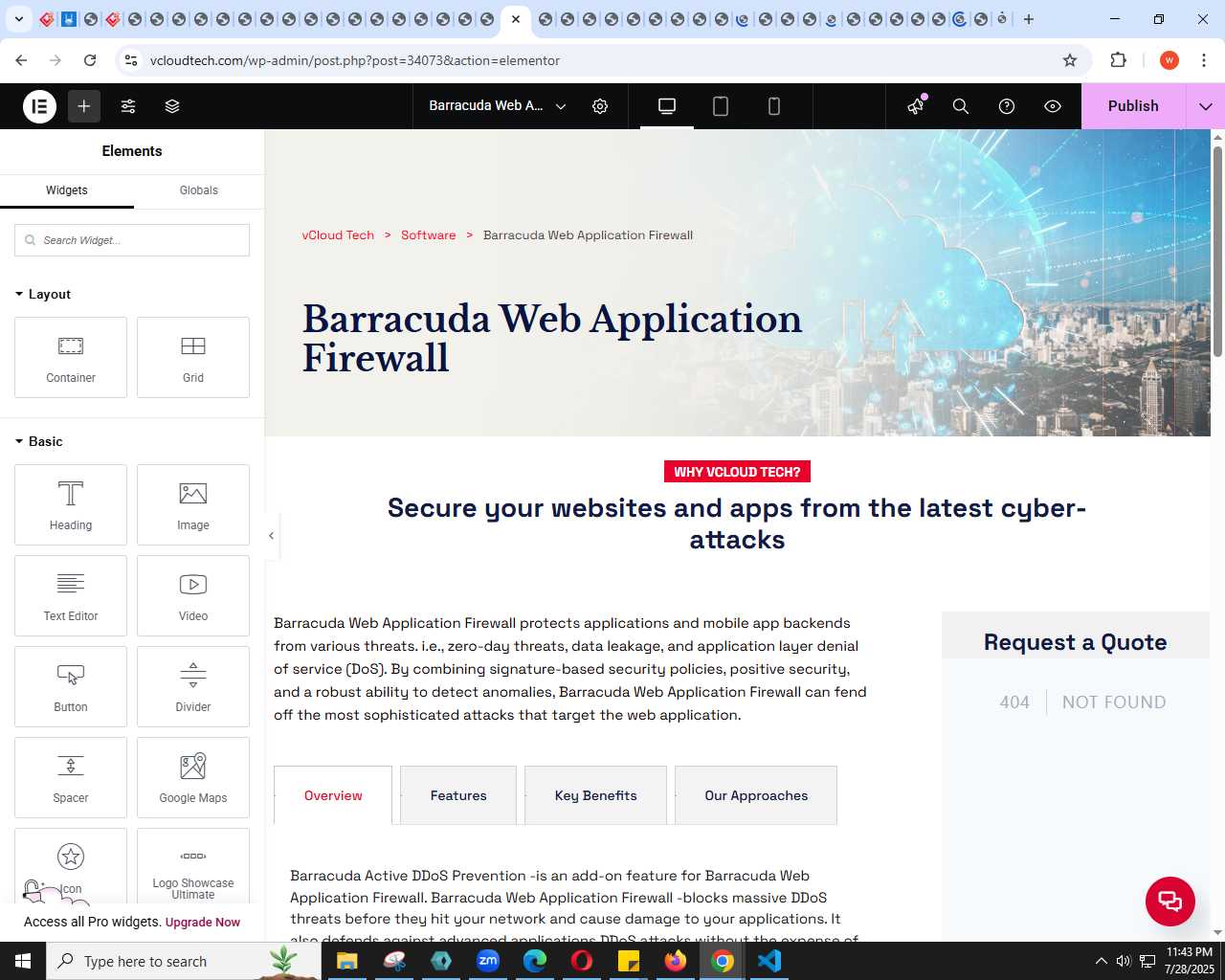The image size is (1225, 980).
Task: Select the Icon widget
Action: pyautogui.click(x=71, y=865)
